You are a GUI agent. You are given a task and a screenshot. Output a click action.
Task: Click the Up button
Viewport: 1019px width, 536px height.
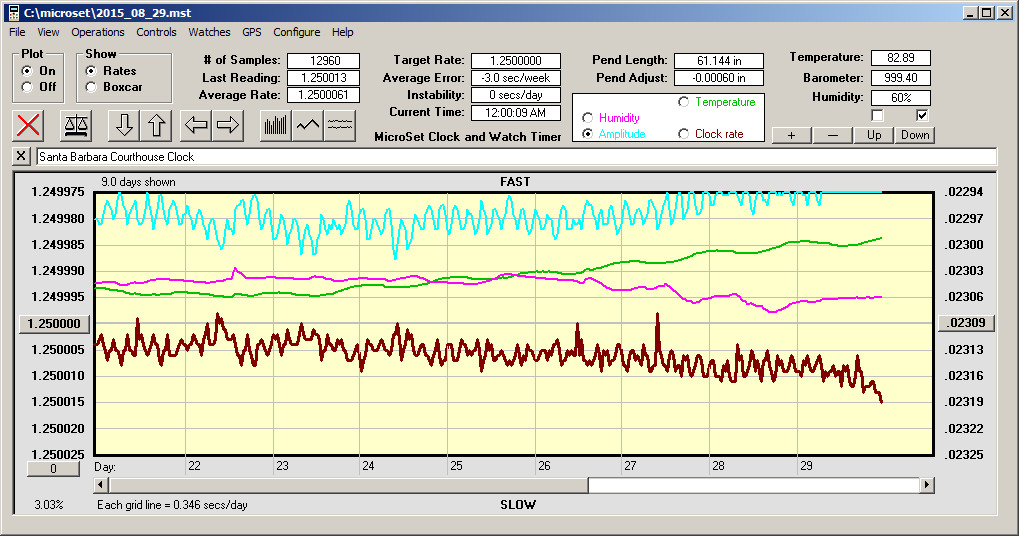tap(874, 134)
